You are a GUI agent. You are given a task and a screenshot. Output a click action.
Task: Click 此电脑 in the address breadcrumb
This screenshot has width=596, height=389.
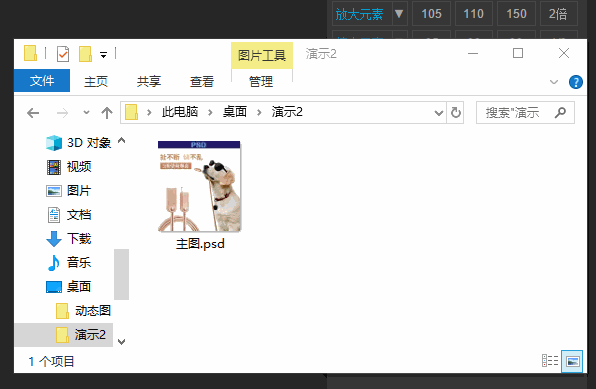[180, 112]
